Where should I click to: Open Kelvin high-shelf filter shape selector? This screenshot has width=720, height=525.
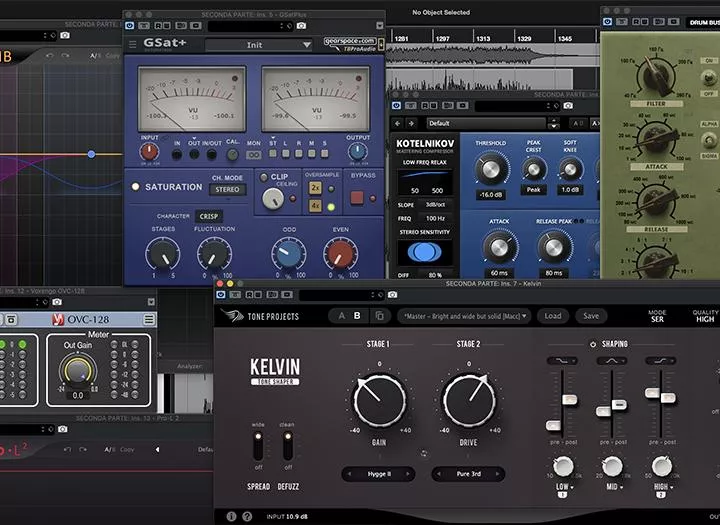[661, 361]
